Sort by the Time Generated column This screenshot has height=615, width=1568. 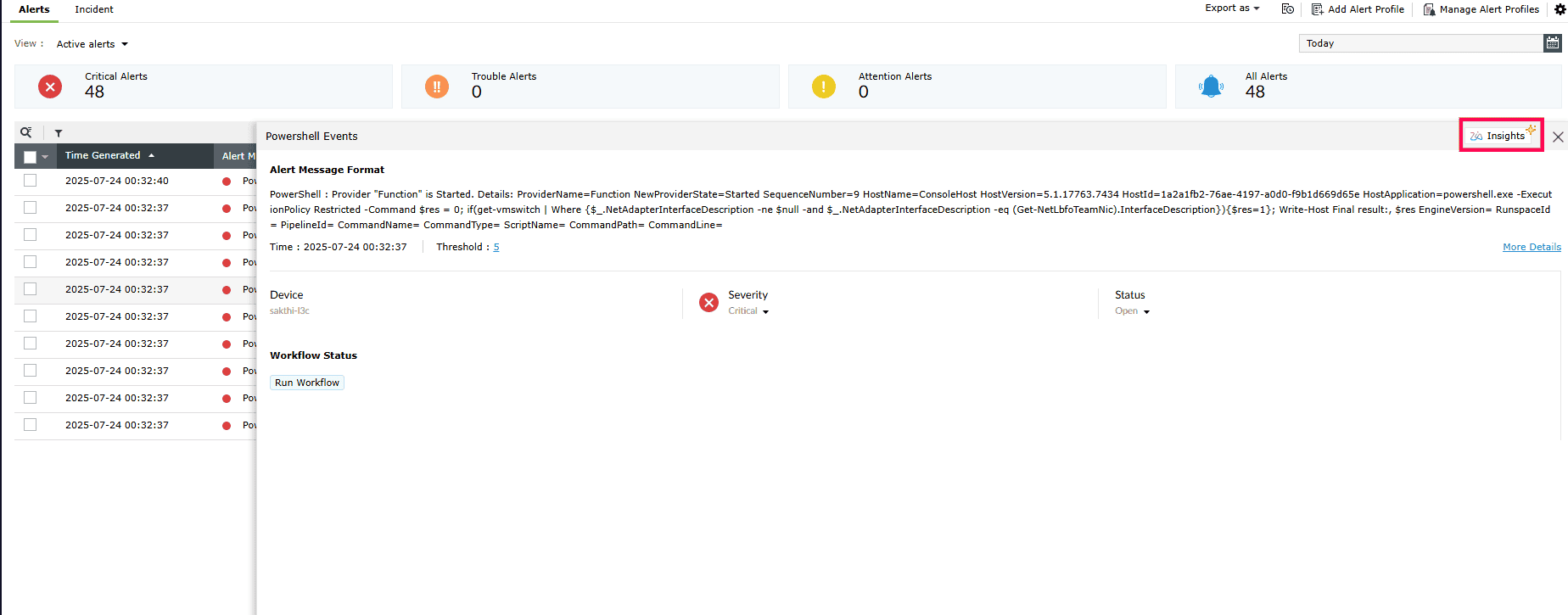coord(103,156)
